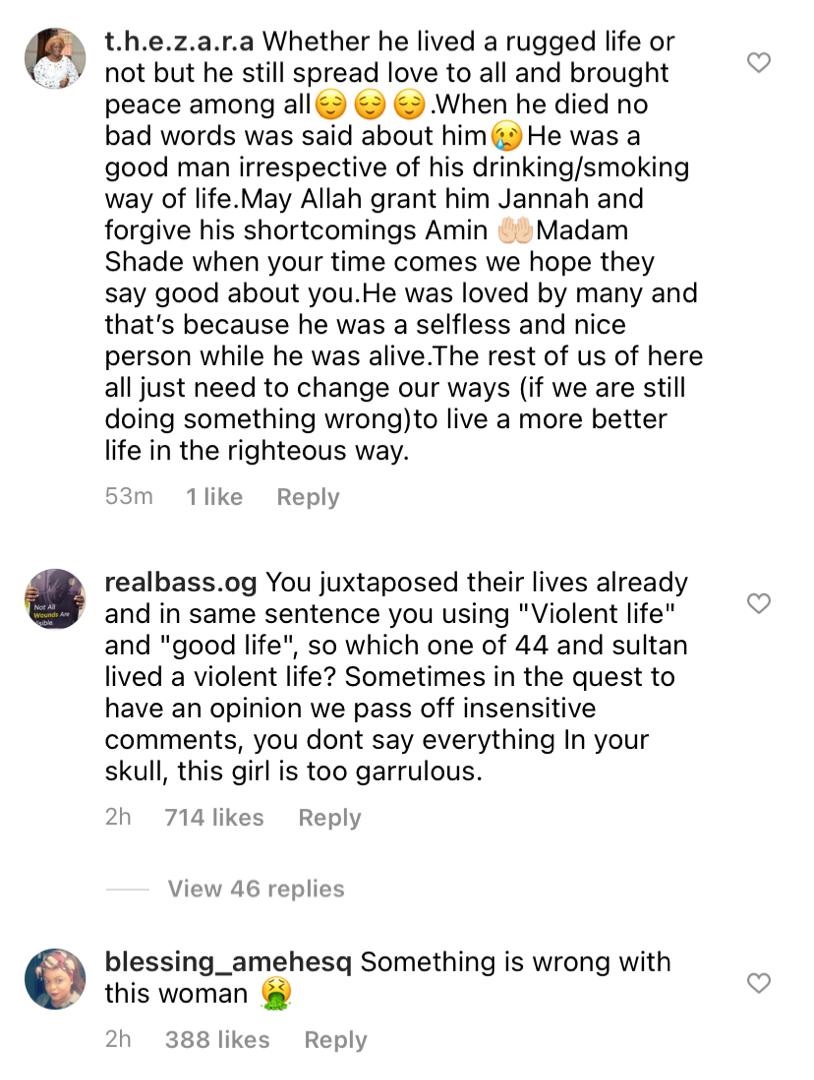Open realbass.og's profile picture
Viewport: 814px width, 1080px height.
54,598
